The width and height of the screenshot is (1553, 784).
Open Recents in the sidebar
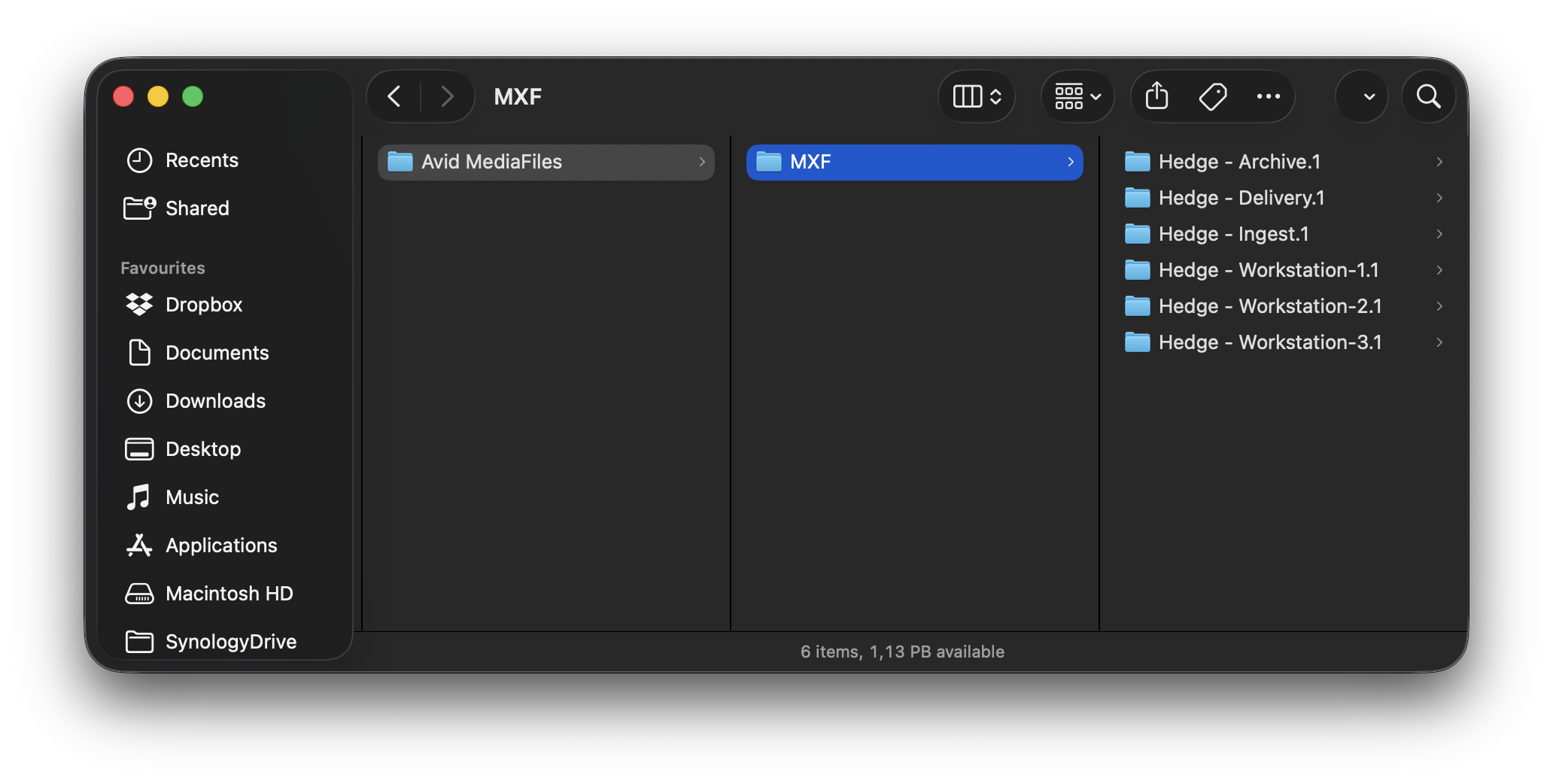(x=201, y=160)
